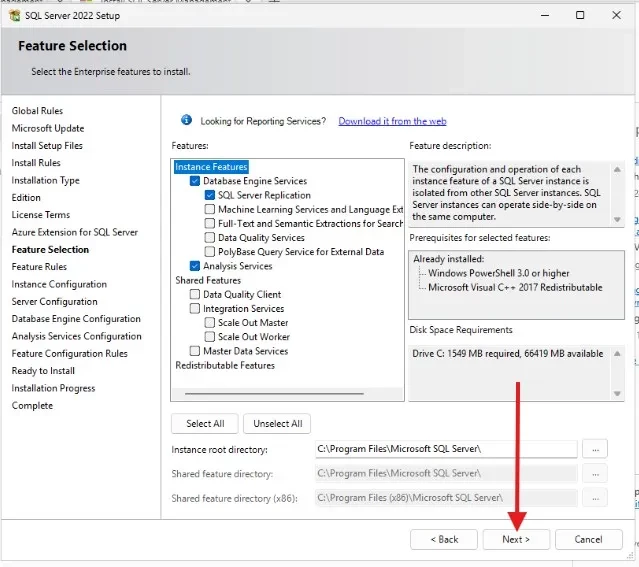This screenshot has width=639, height=567.
Task: Go back with the < Back button
Action: pyautogui.click(x=444, y=539)
